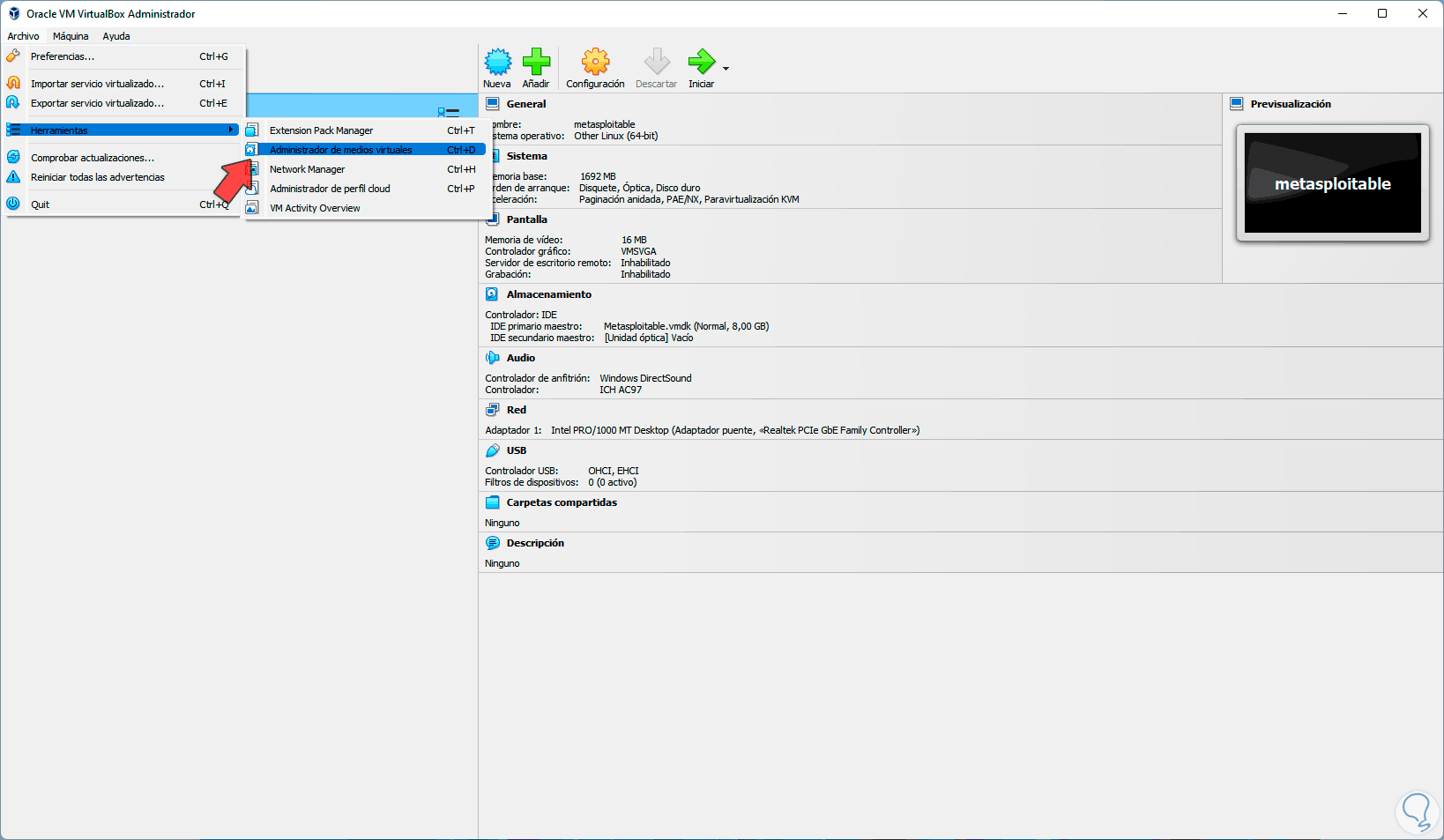Click the IDE secundario maestro label
The width and height of the screenshot is (1444, 840).
[x=542, y=338]
